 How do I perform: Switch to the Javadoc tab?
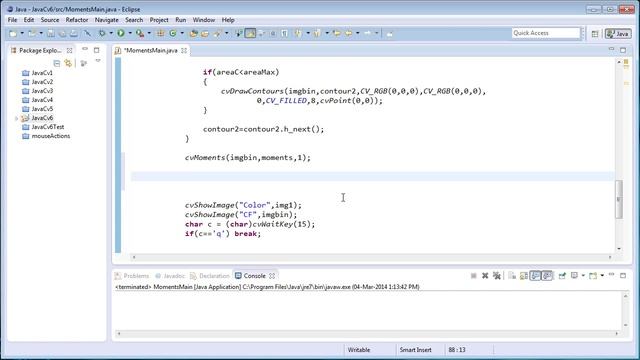[x=174, y=276]
